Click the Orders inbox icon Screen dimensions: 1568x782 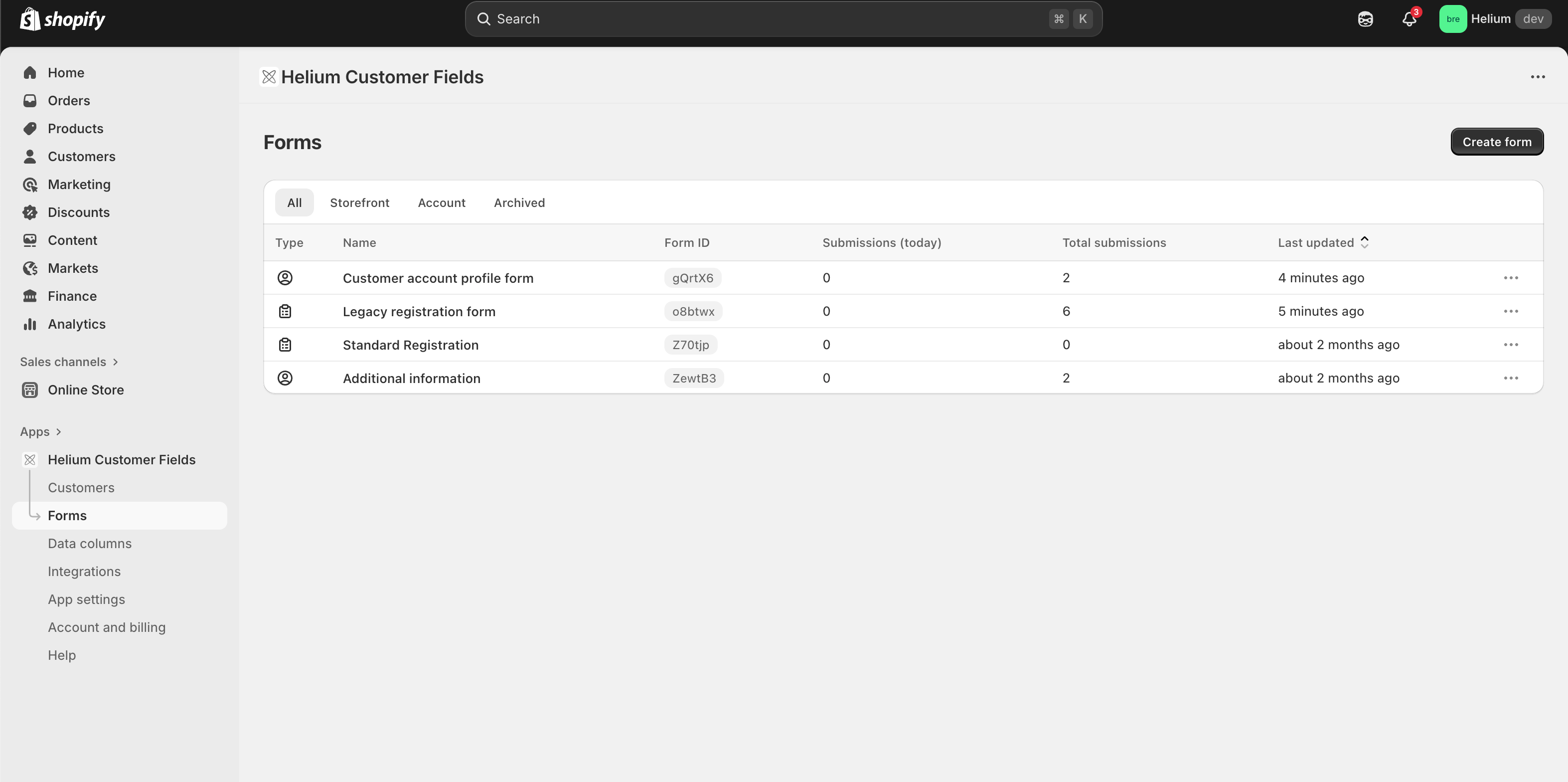30,100
